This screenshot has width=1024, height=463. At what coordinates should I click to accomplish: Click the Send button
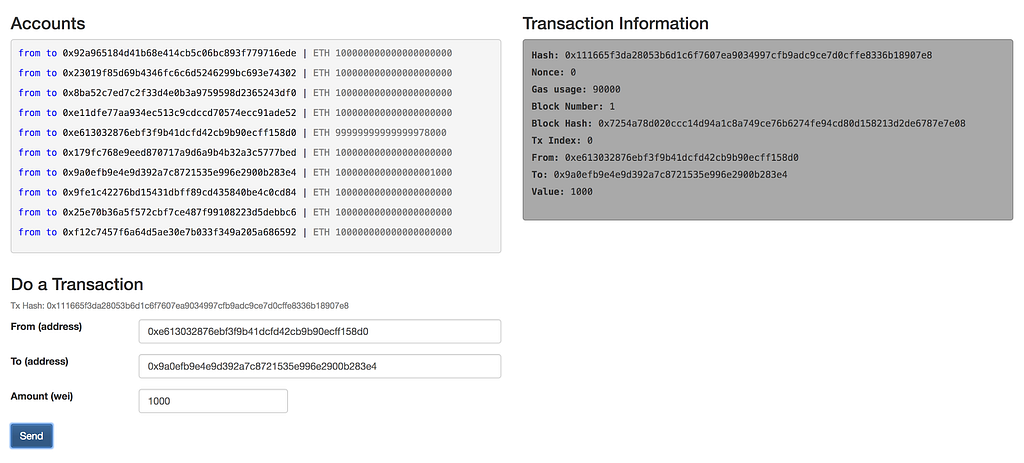click(31, 436)
